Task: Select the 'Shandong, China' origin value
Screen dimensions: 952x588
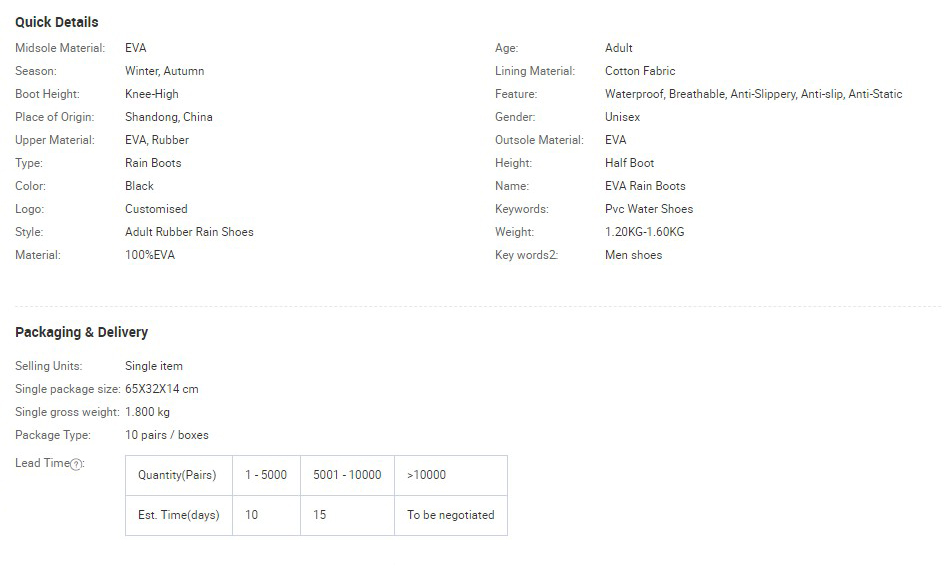Action: click(169, 117)
